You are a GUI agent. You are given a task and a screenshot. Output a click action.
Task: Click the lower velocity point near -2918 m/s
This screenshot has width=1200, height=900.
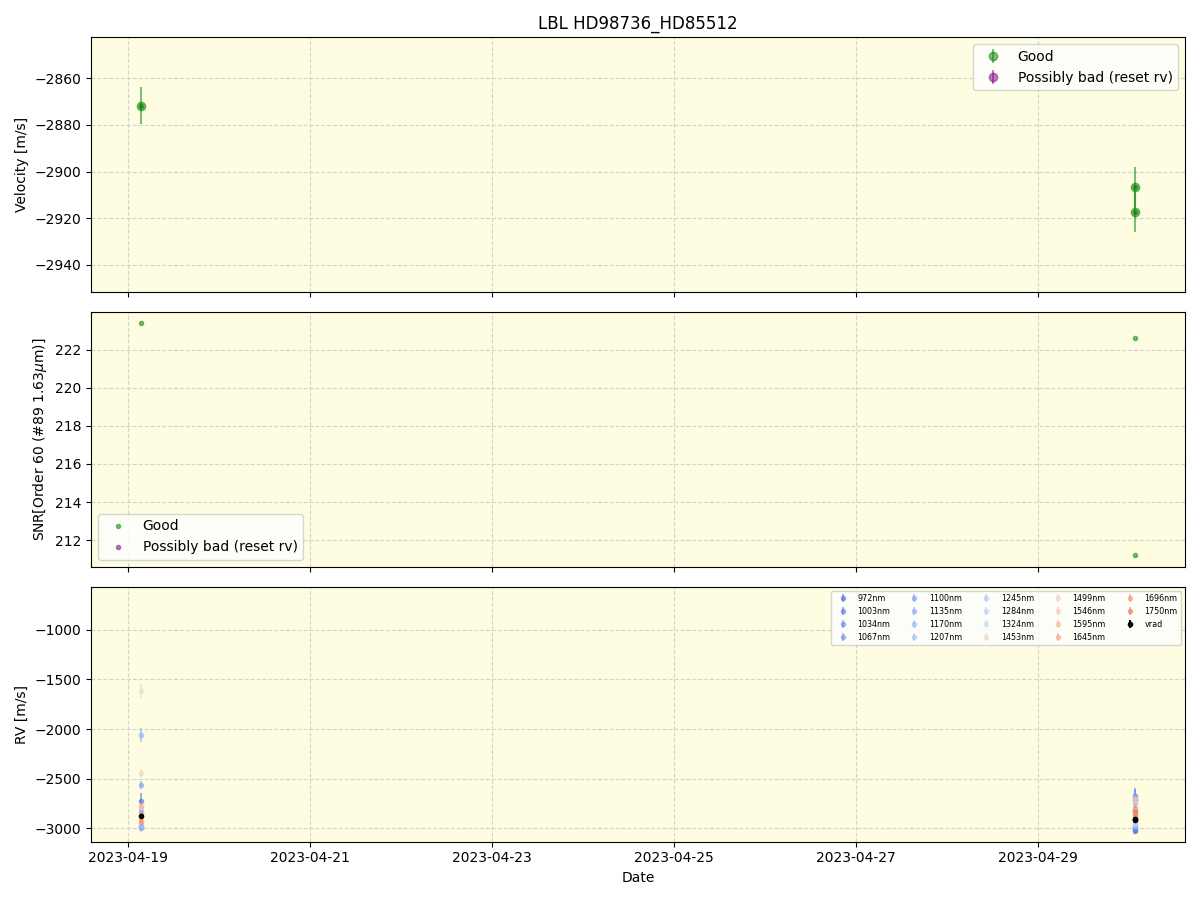(1135, 212)
